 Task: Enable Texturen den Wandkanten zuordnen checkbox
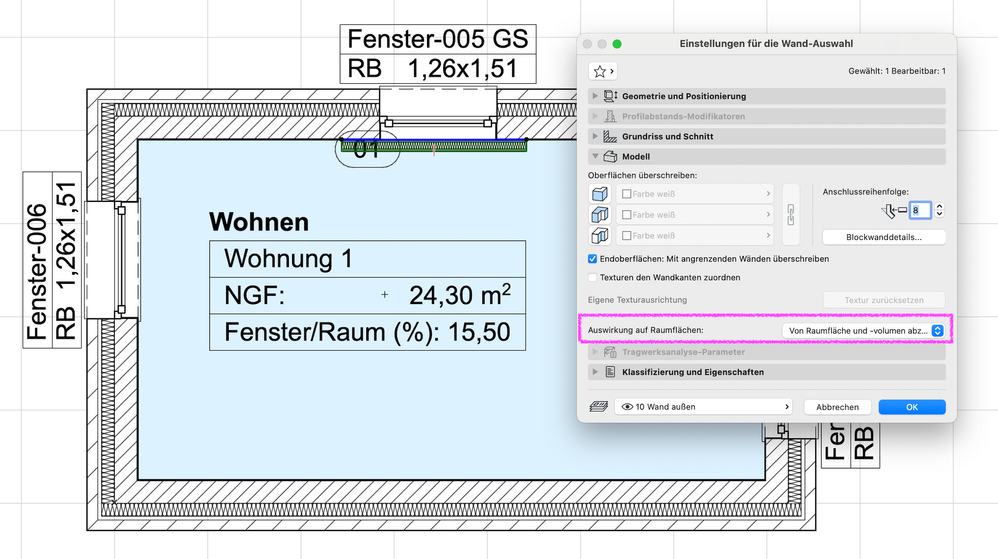[593, 278]
